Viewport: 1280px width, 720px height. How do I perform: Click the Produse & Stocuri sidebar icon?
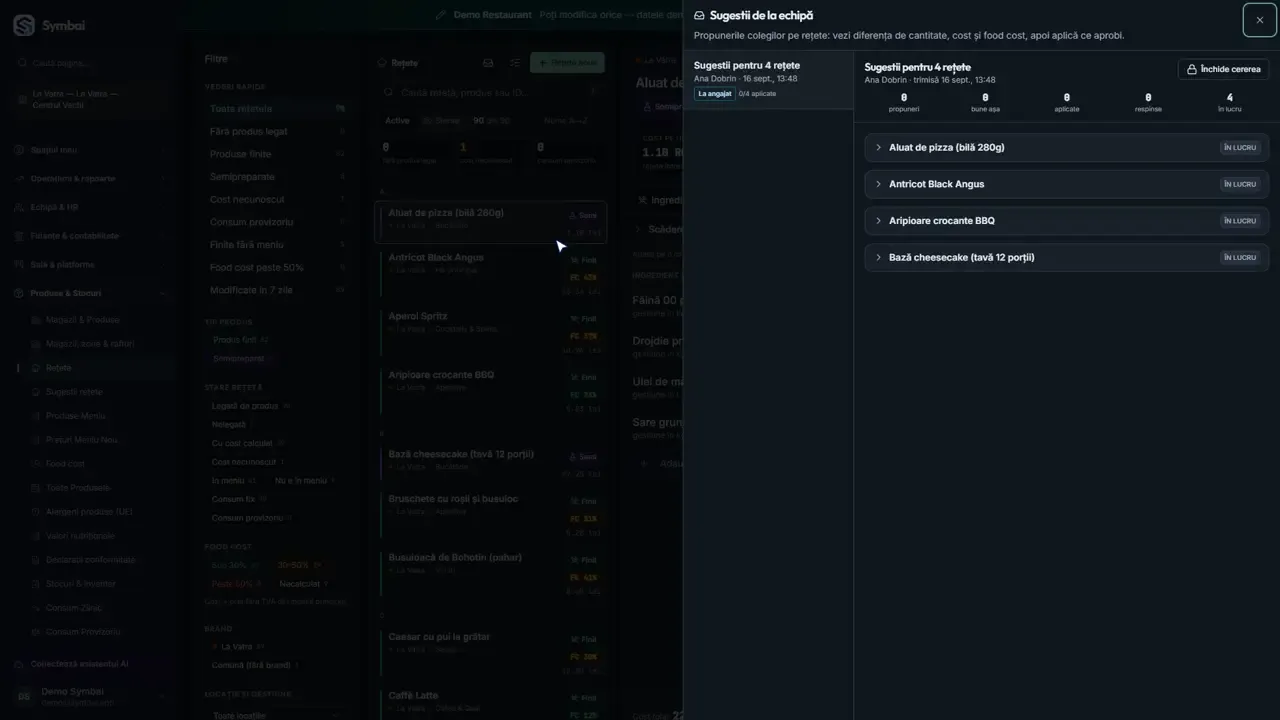click(x=20, y=293)
